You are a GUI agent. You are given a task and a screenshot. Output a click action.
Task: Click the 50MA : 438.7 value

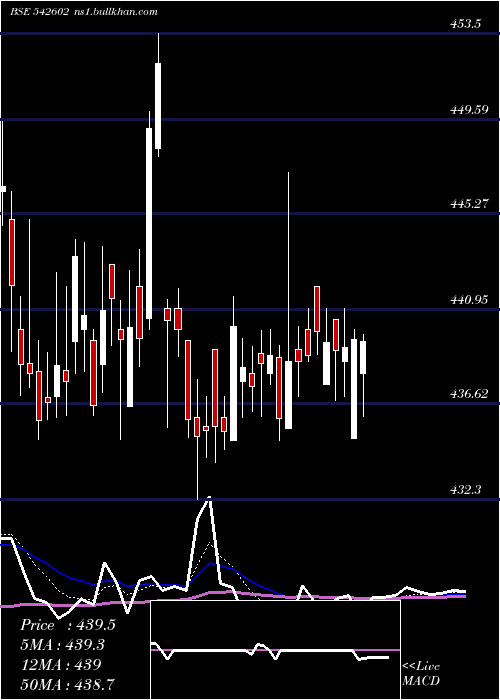click(x=68, y=684)
